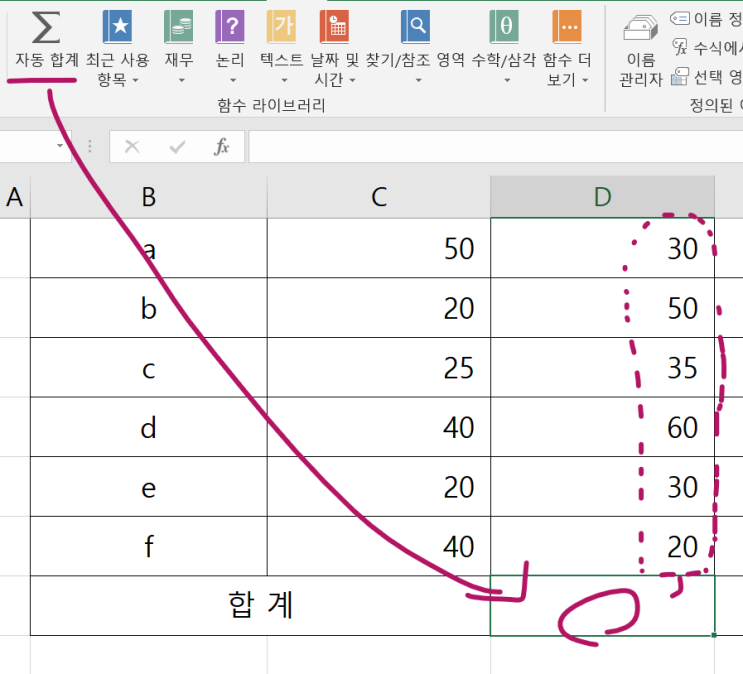Viewport: 743px width, 674px height.
Task: Select column D cell in row e
Action: pos(602,487)
